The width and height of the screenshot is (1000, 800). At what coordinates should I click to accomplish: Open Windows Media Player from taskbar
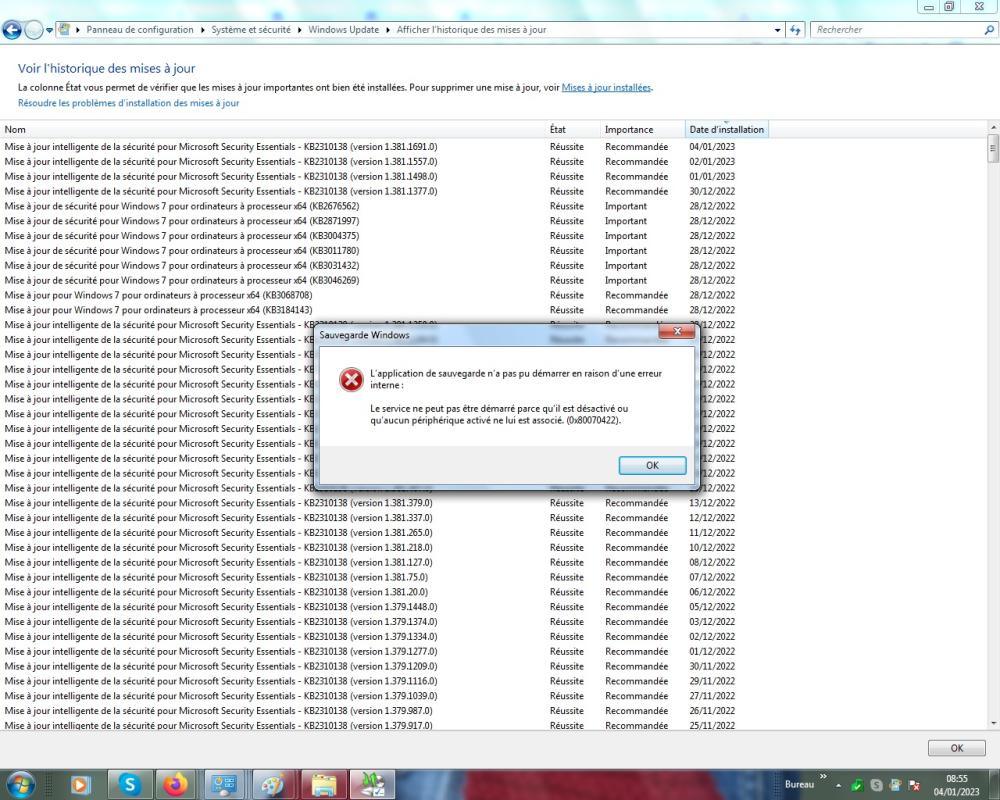(80, 785)
